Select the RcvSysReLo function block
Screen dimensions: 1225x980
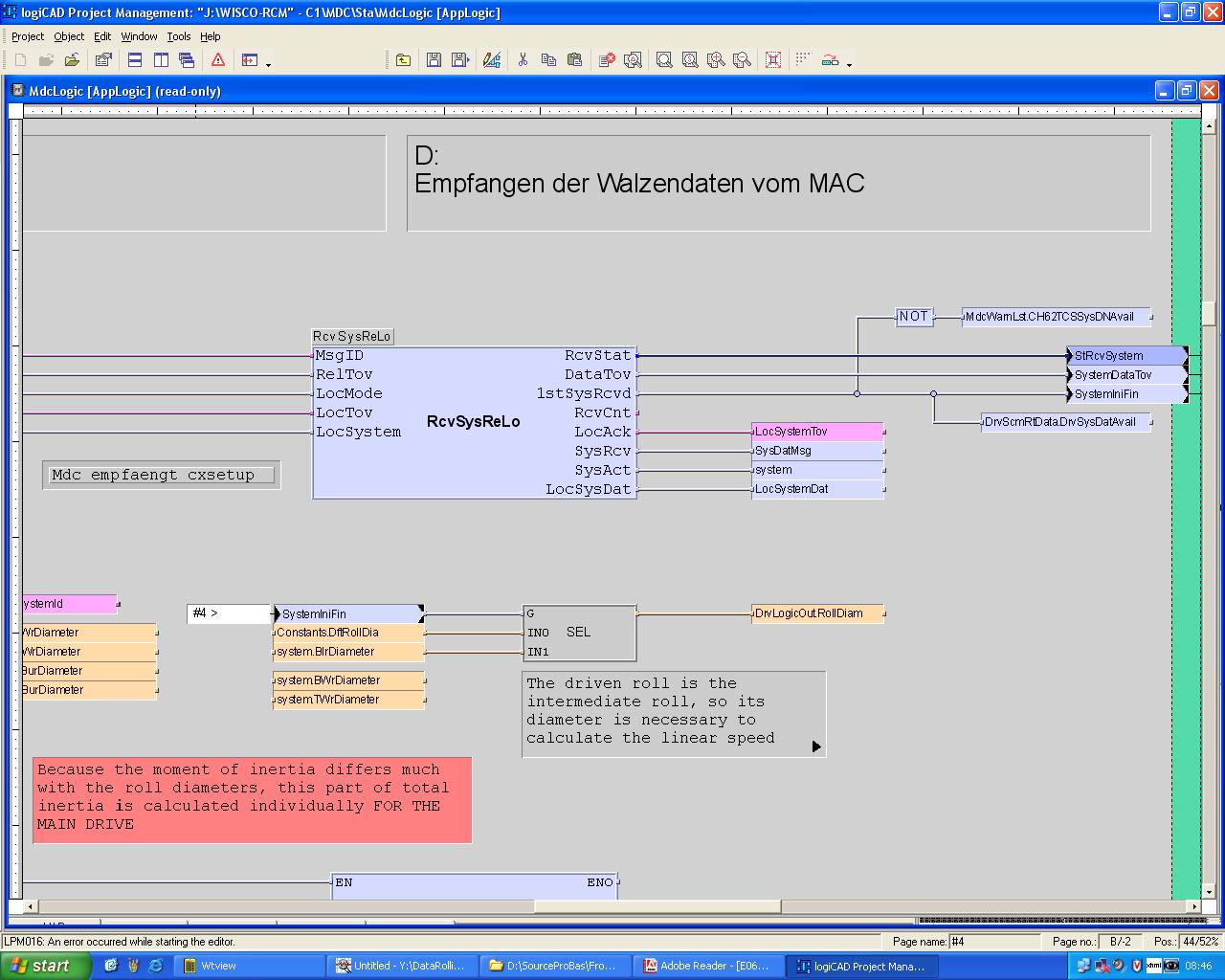tap(474, 422)
